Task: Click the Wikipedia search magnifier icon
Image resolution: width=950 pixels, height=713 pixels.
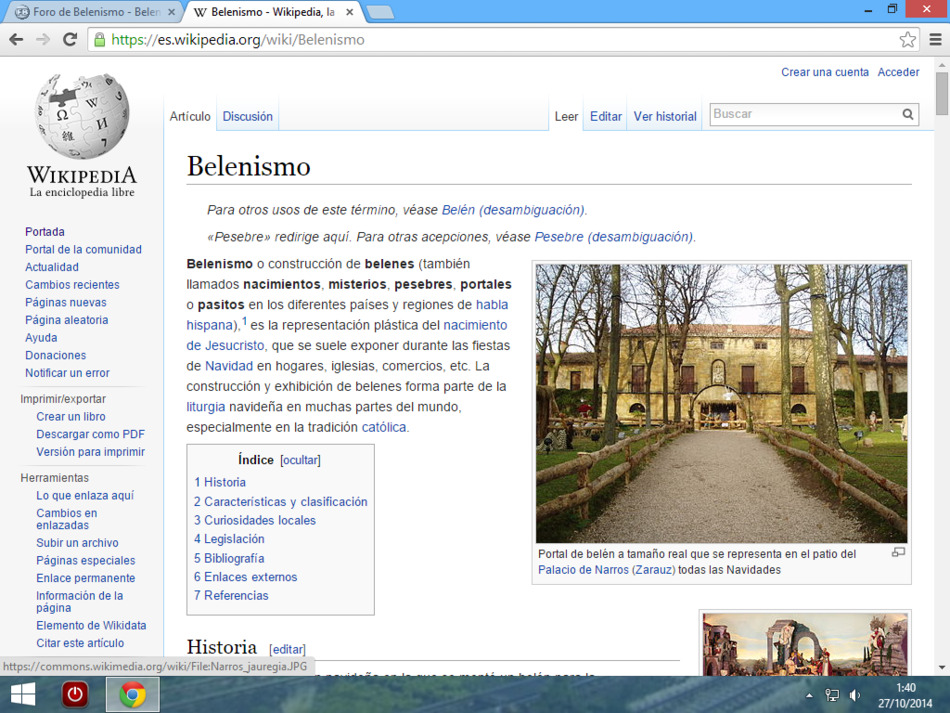Action: [x=908, y=114]
